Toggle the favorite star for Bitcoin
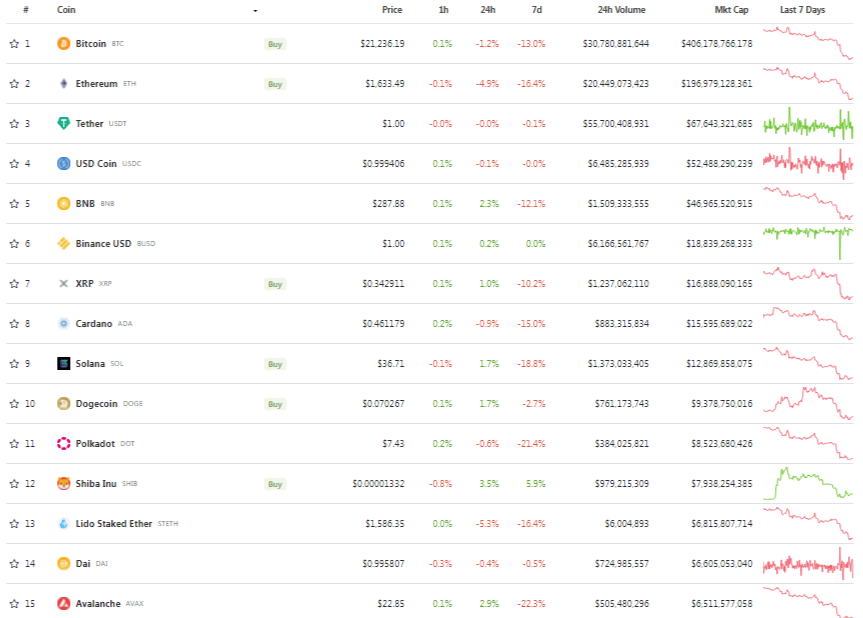This screenshot has width=863, height=618. pos(14,43)
